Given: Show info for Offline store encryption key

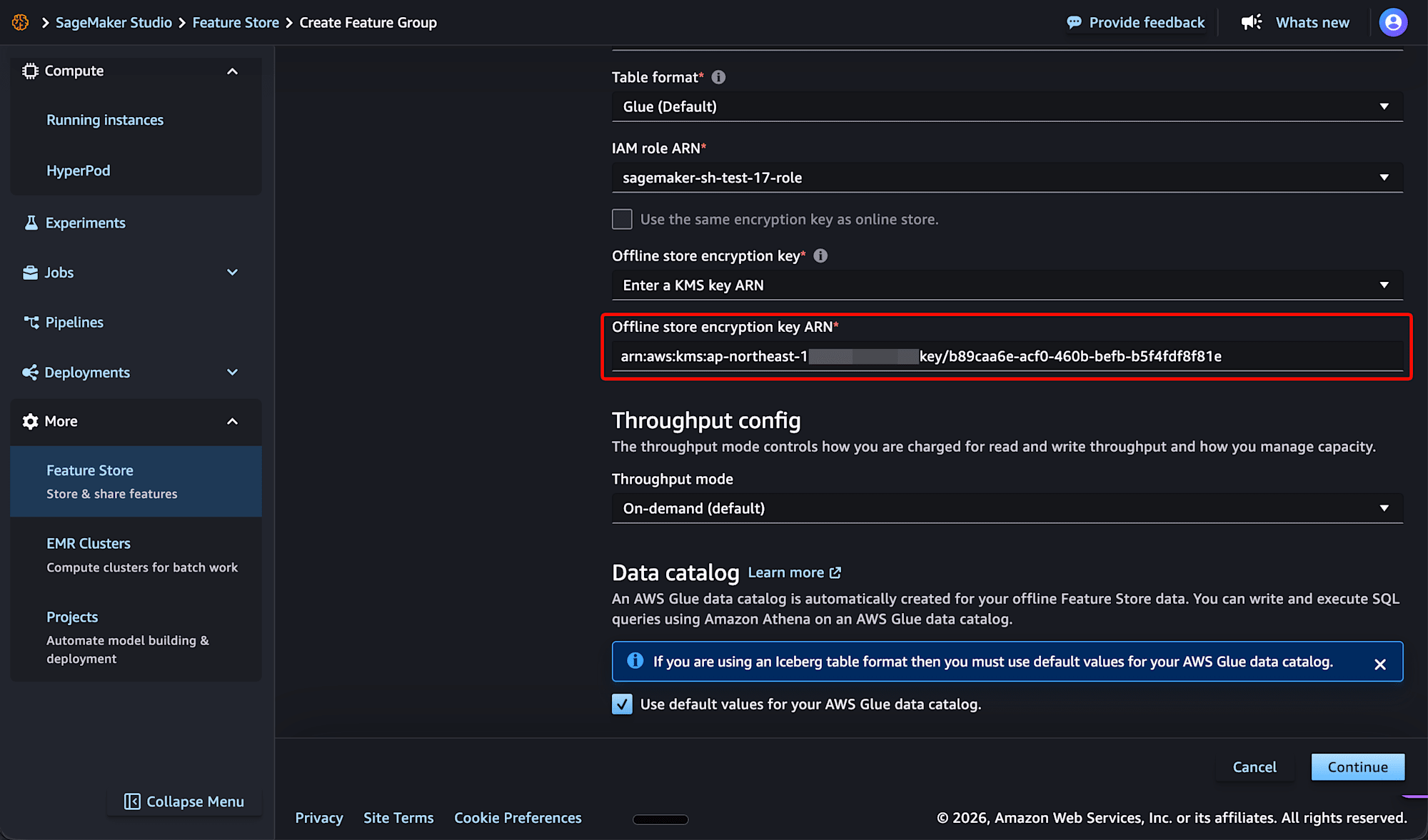Looking at the screenshot, I should [820, 255].
